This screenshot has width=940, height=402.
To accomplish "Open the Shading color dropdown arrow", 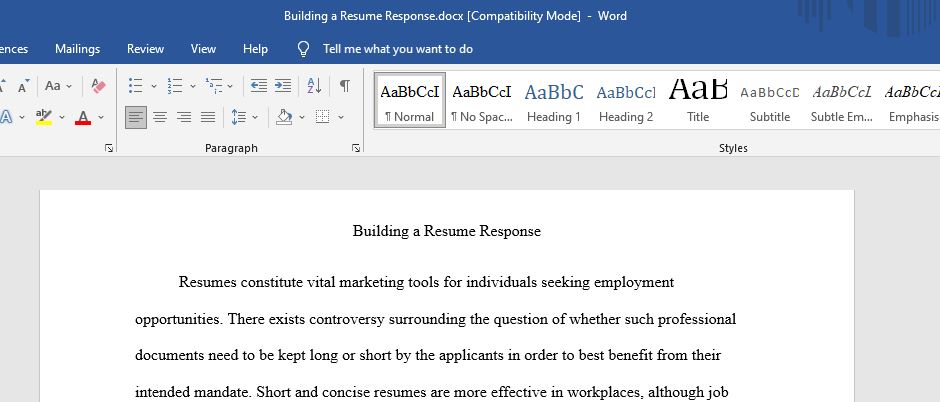I will pyautogui.click(x=302, y=117).
